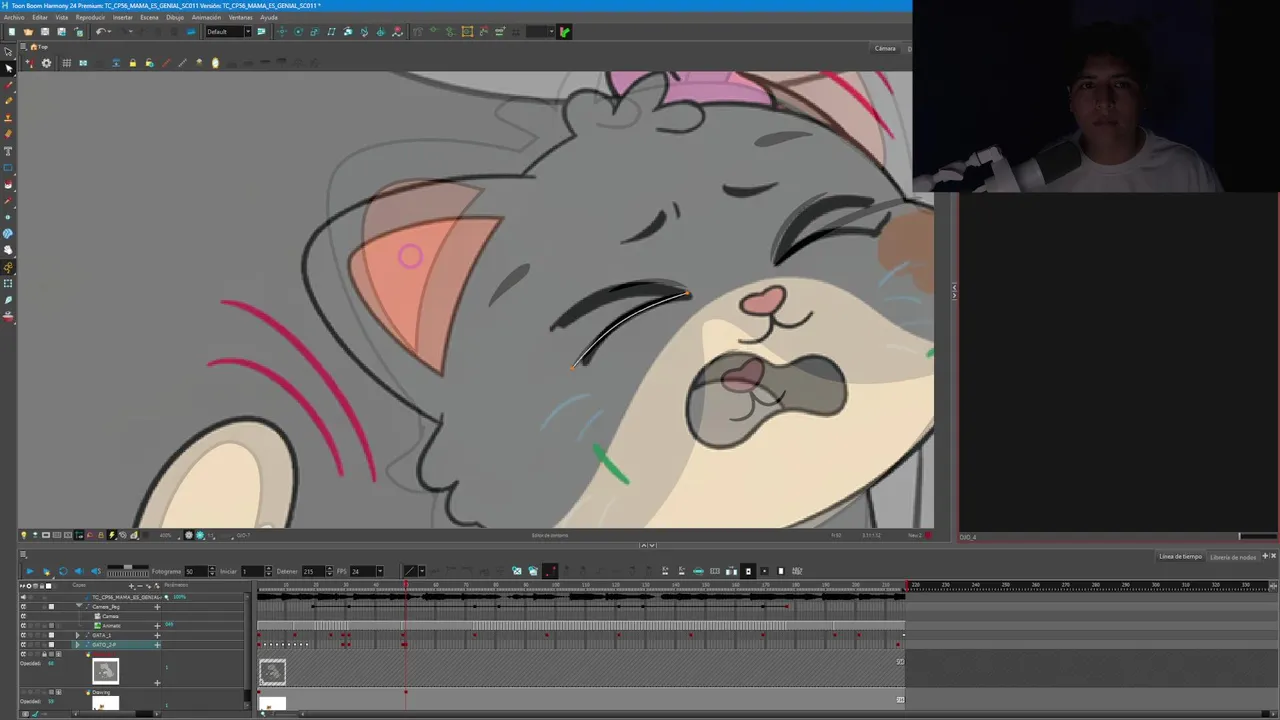This screenshot has height=720, width=1280.
Task: Click the green check script icon
Action: (x=565, y=32)
